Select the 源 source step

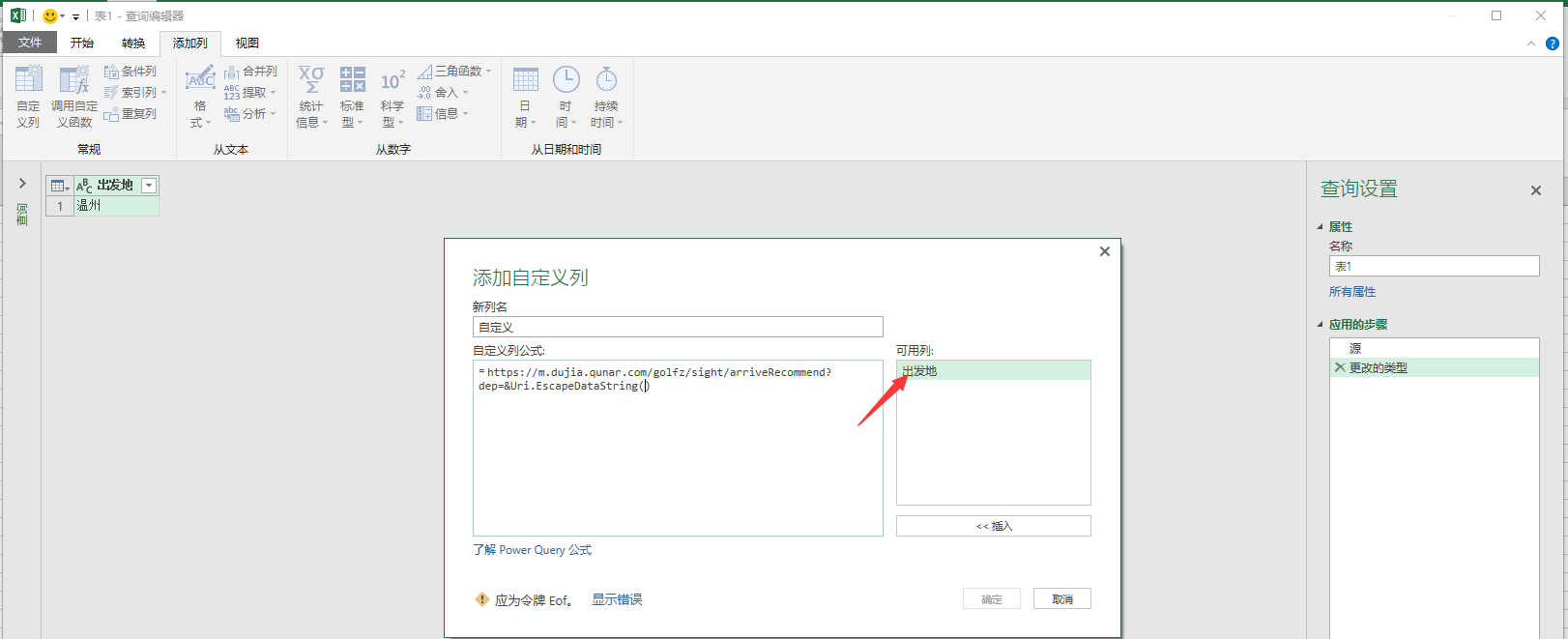click(x=1435, y=348)
